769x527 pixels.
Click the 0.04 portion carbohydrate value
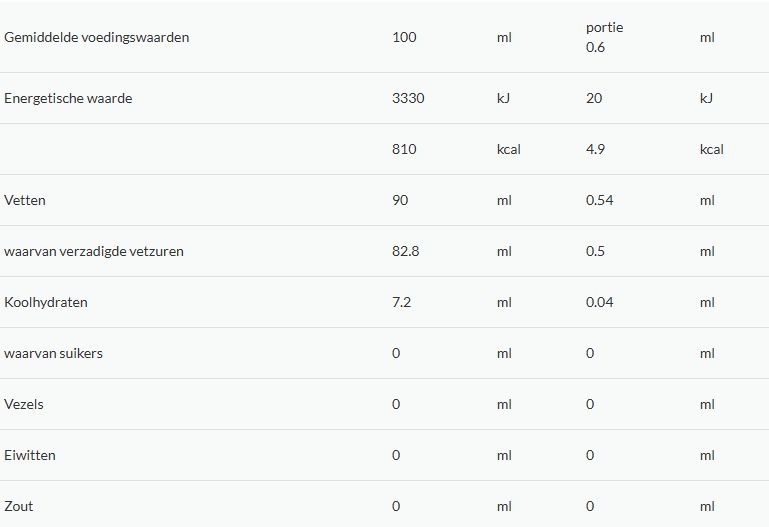599,302
